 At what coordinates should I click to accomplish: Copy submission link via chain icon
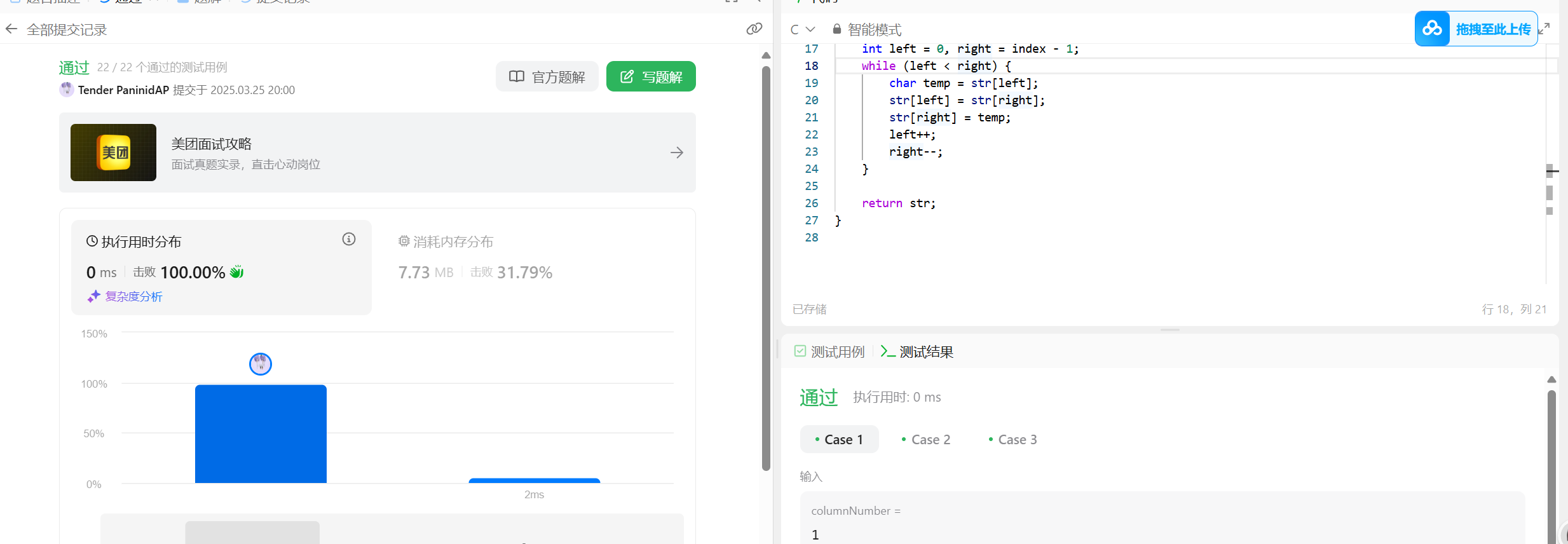(754, 29)
